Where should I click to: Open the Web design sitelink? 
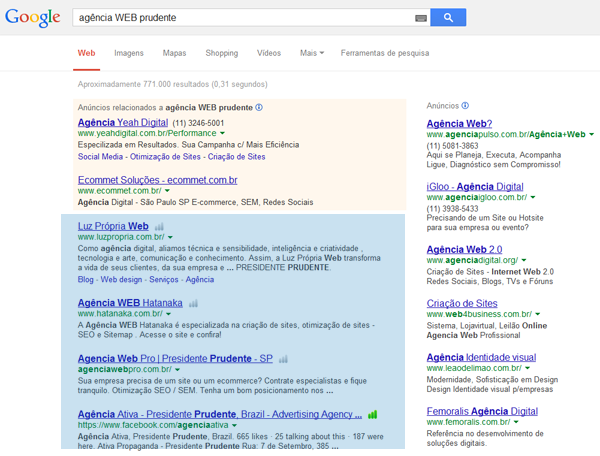[121, 280]
